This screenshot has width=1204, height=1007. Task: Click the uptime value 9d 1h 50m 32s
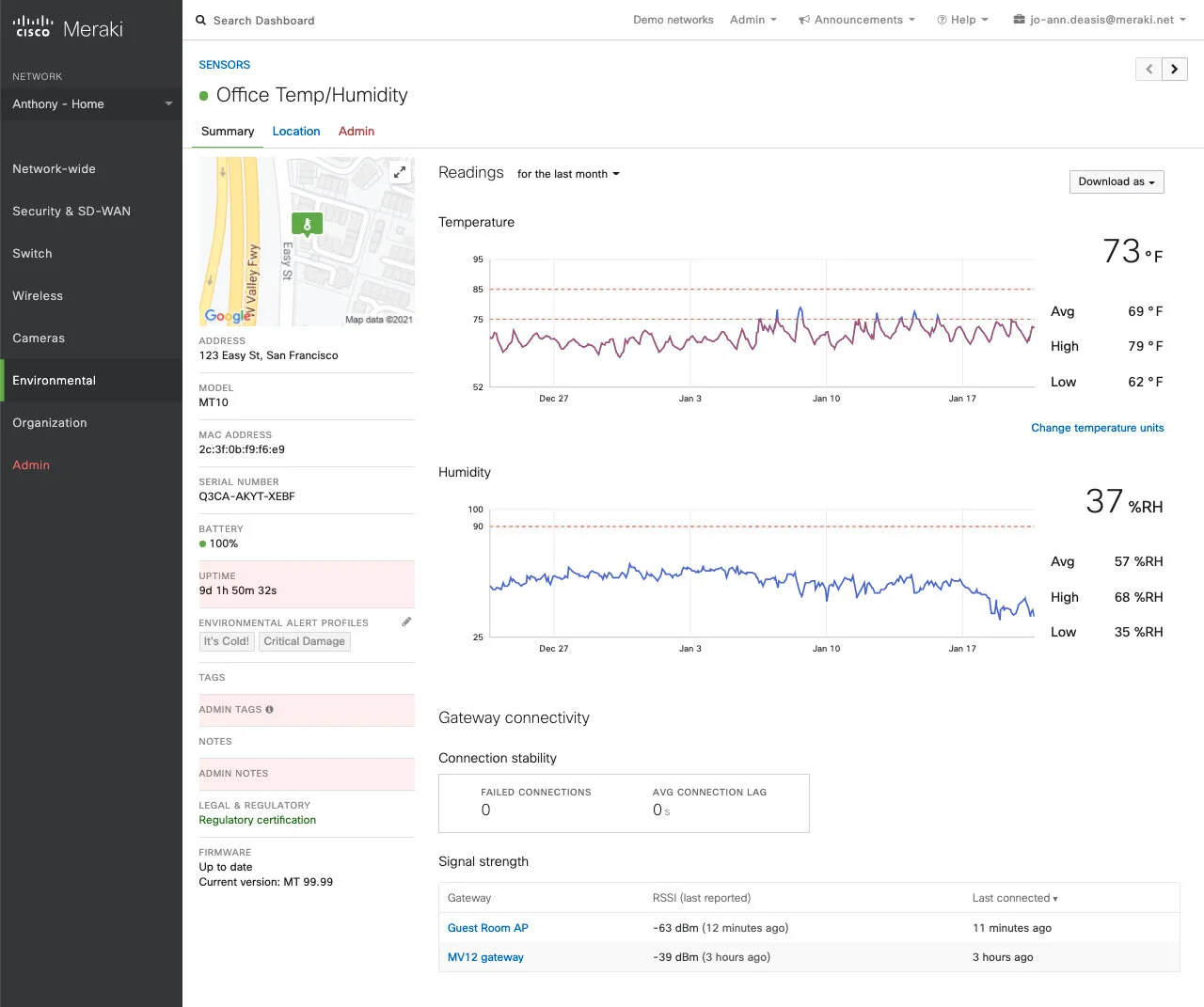pos(238,590)
